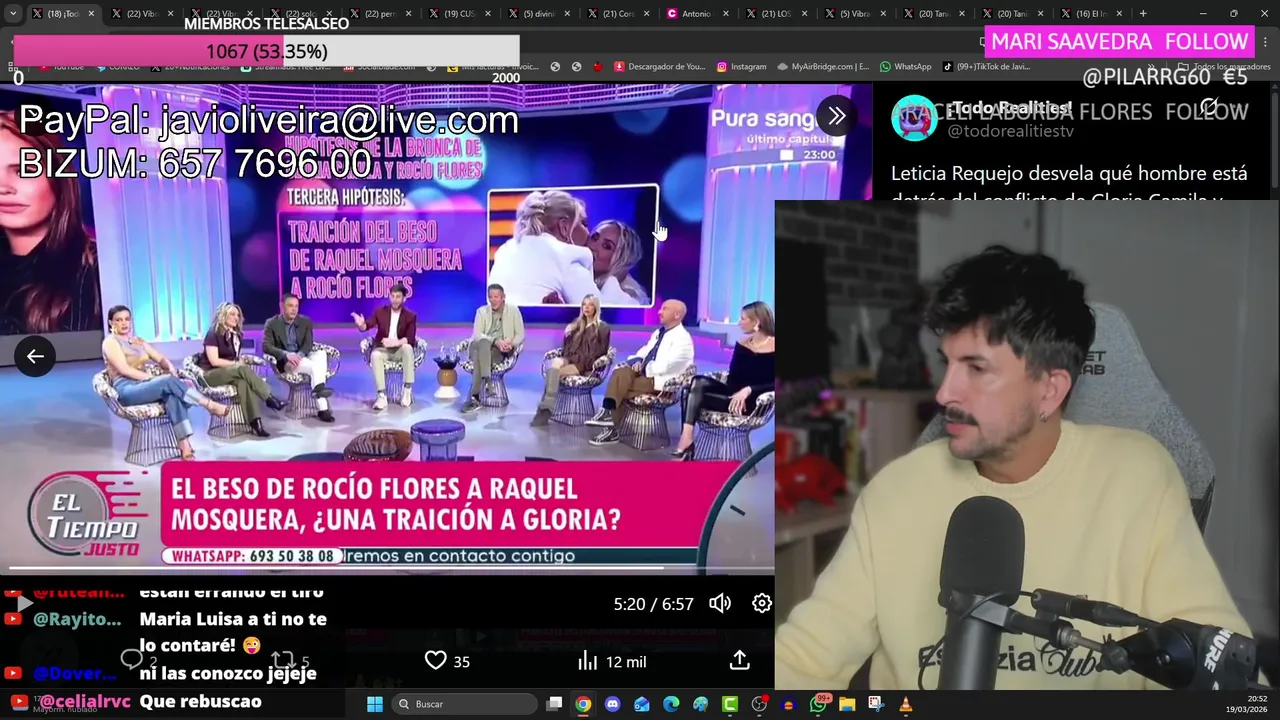The width and height of the screenshot is (1280, 720).
Task: Click the Leticia Requejo desvela post text
Action: tap(1069, 185)
